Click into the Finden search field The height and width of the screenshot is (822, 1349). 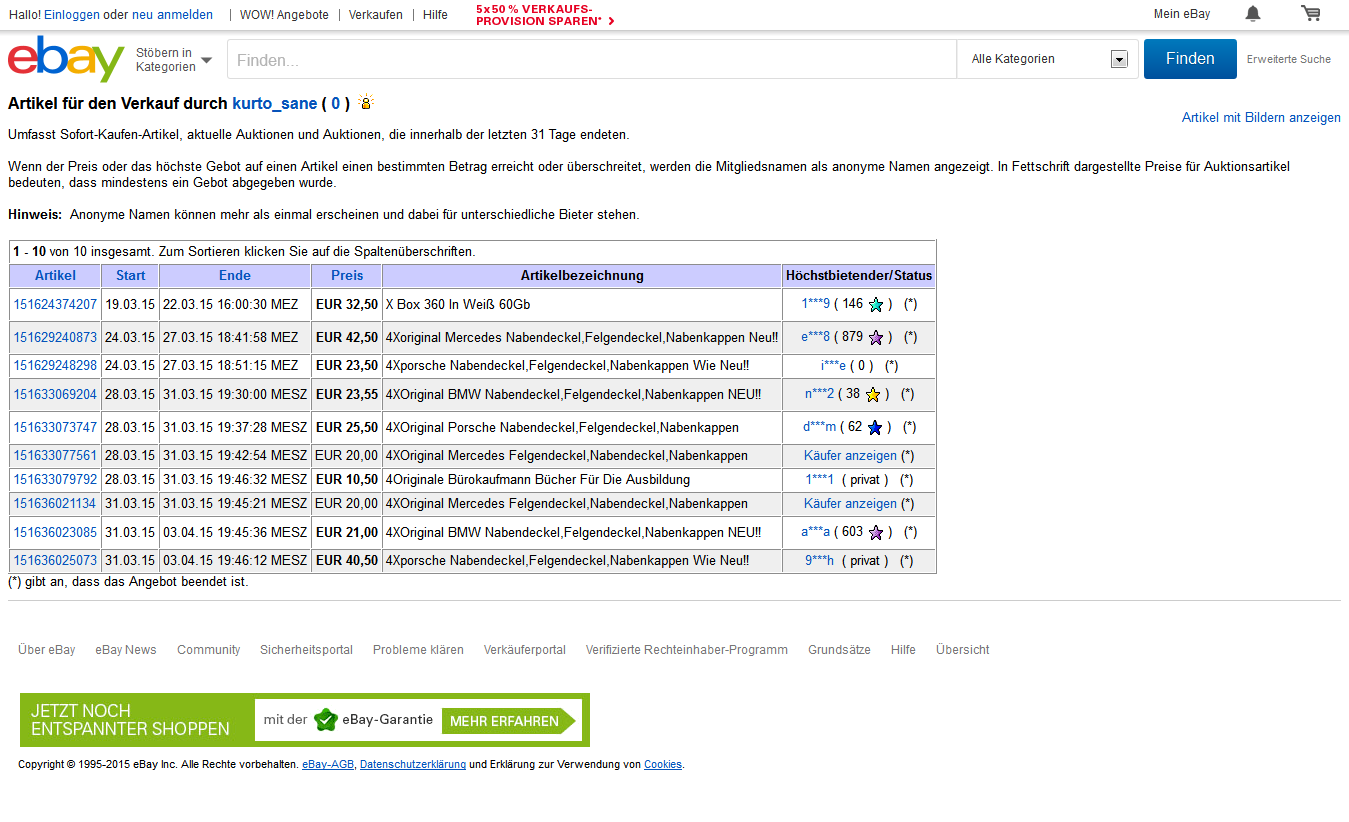[592, 60]
